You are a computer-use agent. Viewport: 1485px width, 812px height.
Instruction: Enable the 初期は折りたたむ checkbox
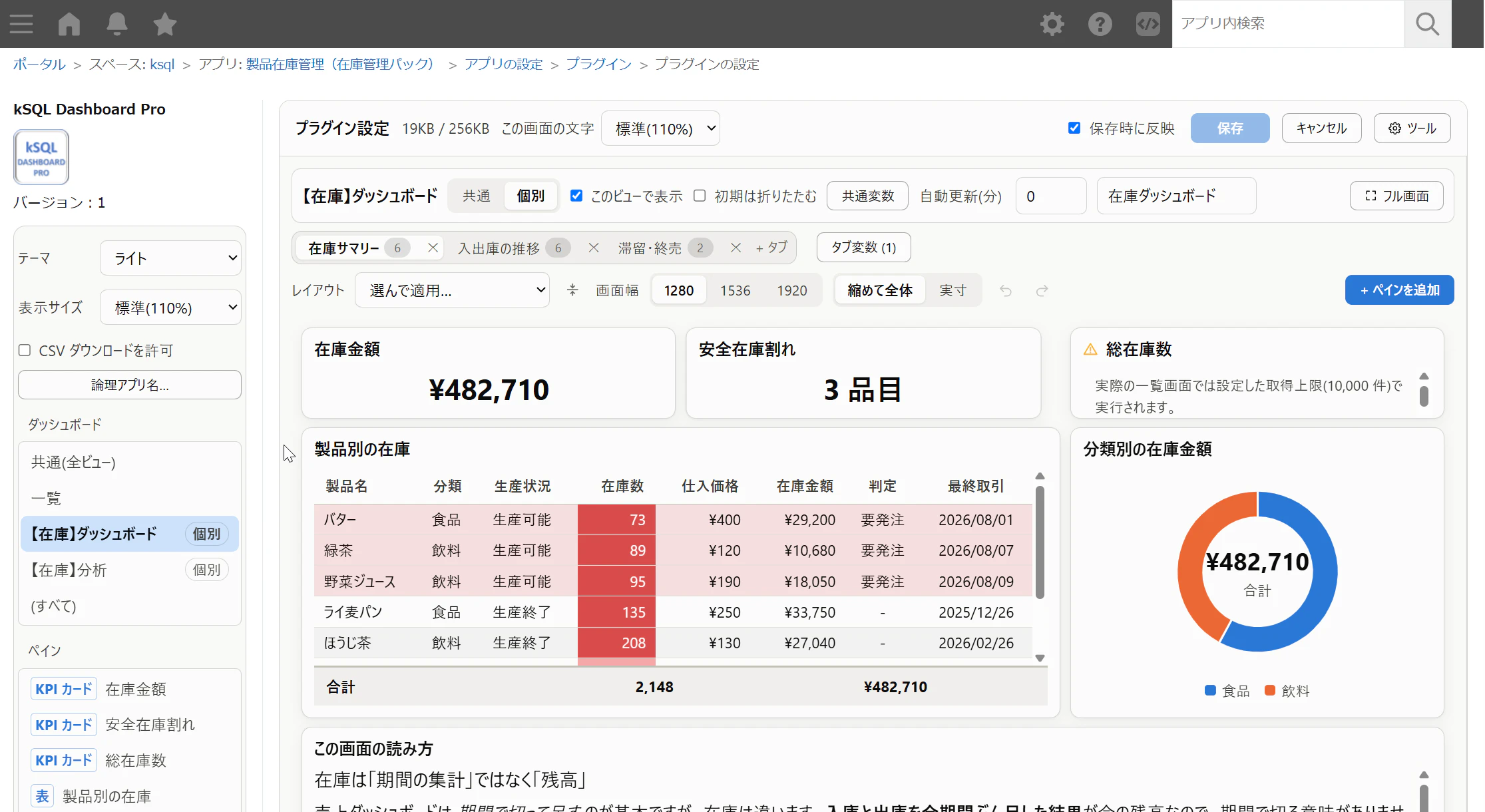pos(700,196)
